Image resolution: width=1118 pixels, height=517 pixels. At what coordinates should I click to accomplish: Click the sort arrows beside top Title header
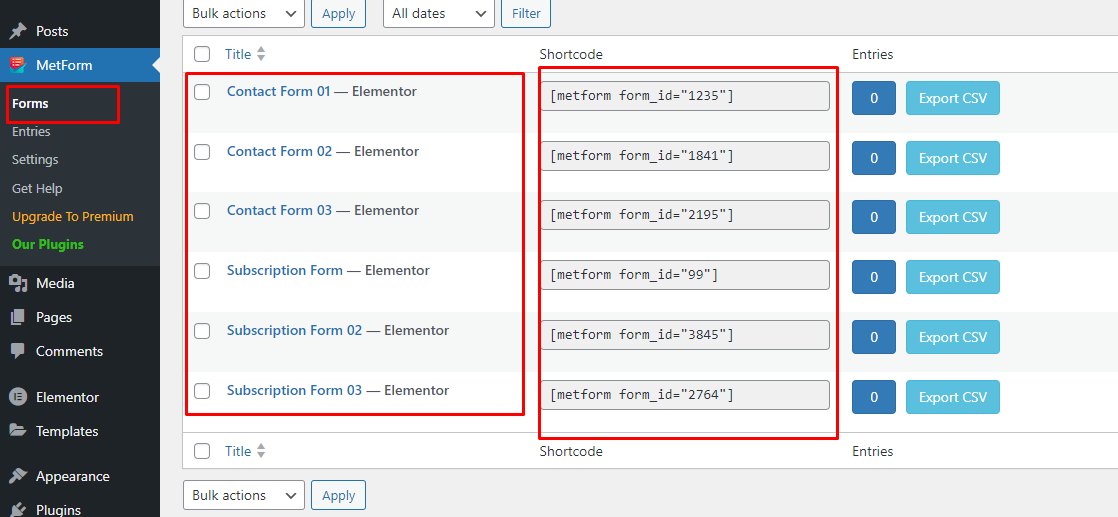coord(260,53)
